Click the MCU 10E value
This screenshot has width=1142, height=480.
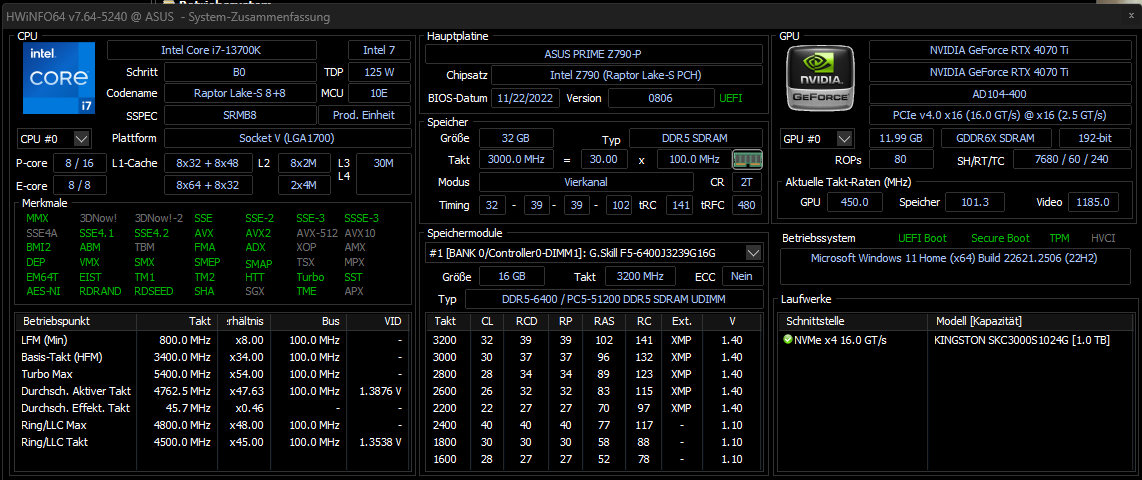(379, 93)
